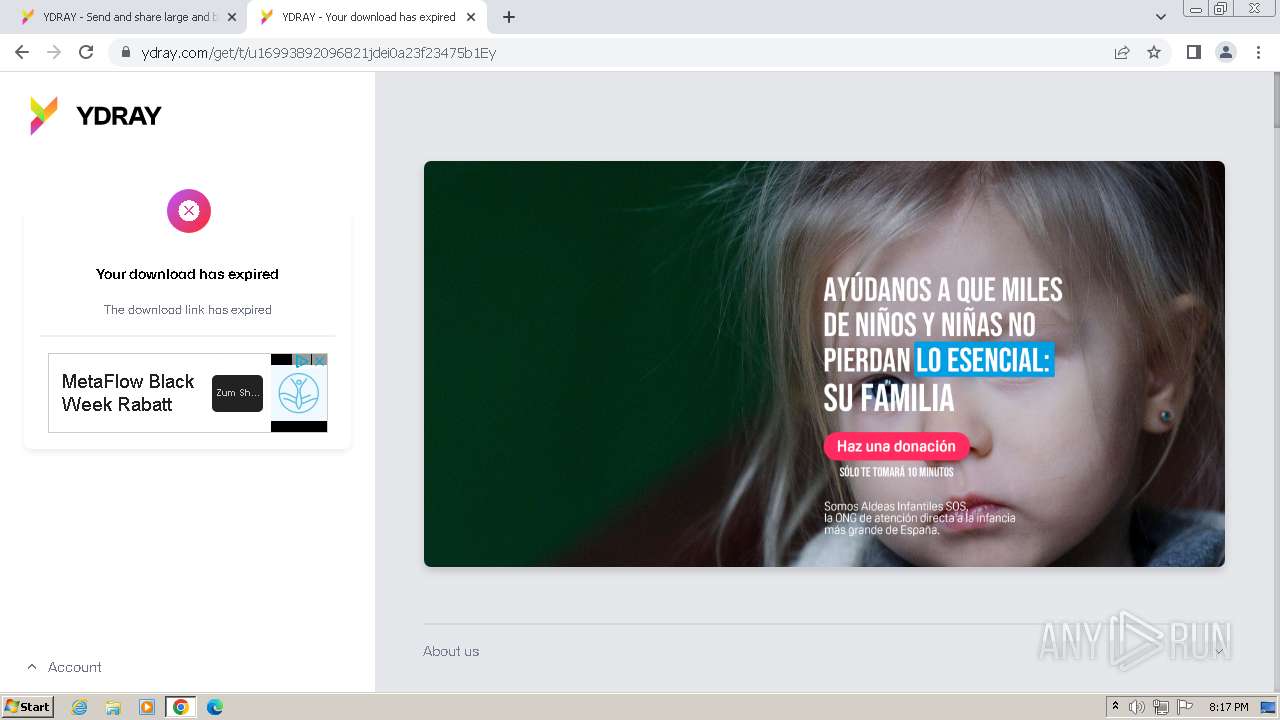Go back to the previous page
This screenshot has height=720, width=1280.
22,52
